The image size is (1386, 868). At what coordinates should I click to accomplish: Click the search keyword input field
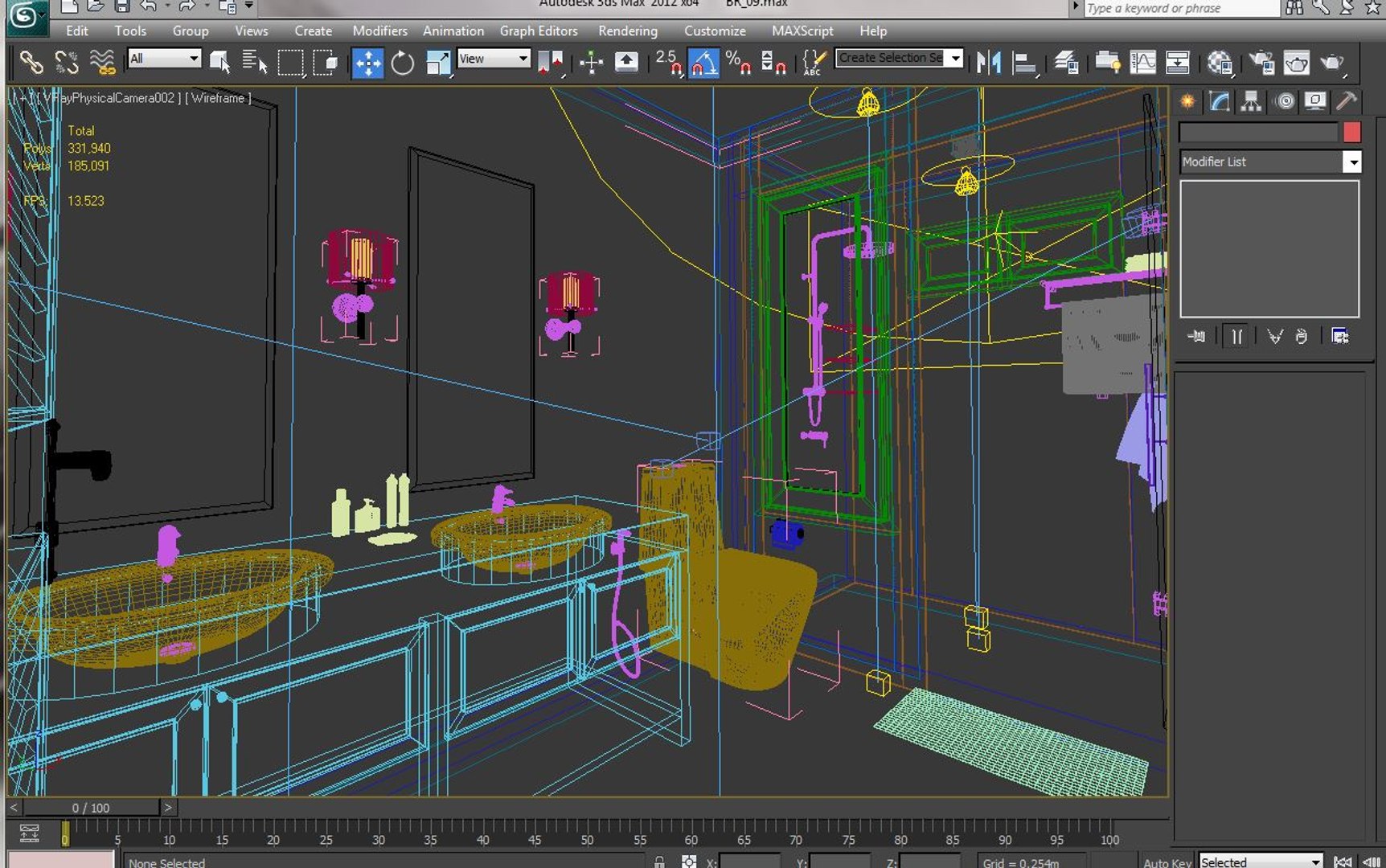[x=1181, y=8]
